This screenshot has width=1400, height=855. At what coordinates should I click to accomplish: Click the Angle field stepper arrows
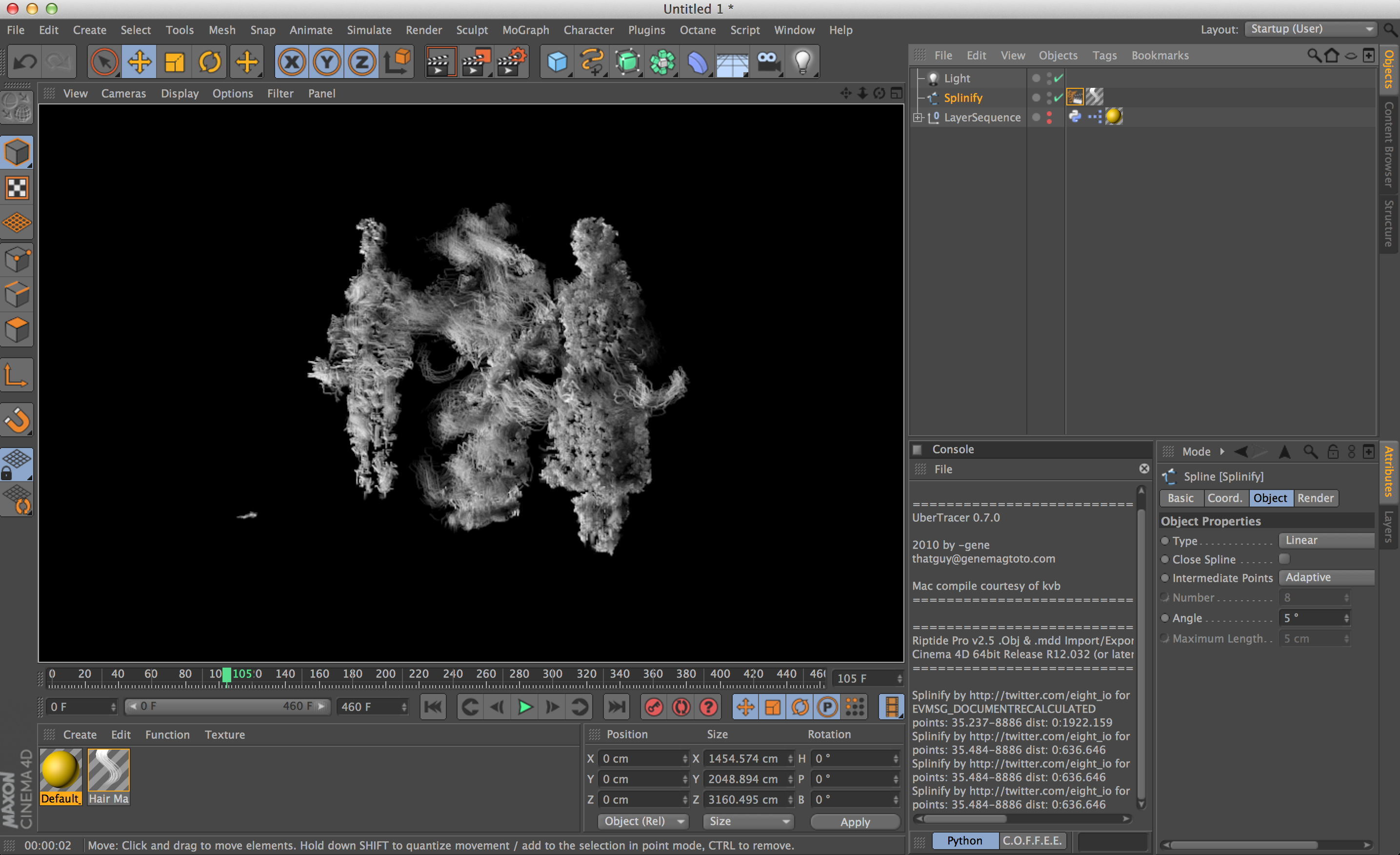(x=1346, y=618)
